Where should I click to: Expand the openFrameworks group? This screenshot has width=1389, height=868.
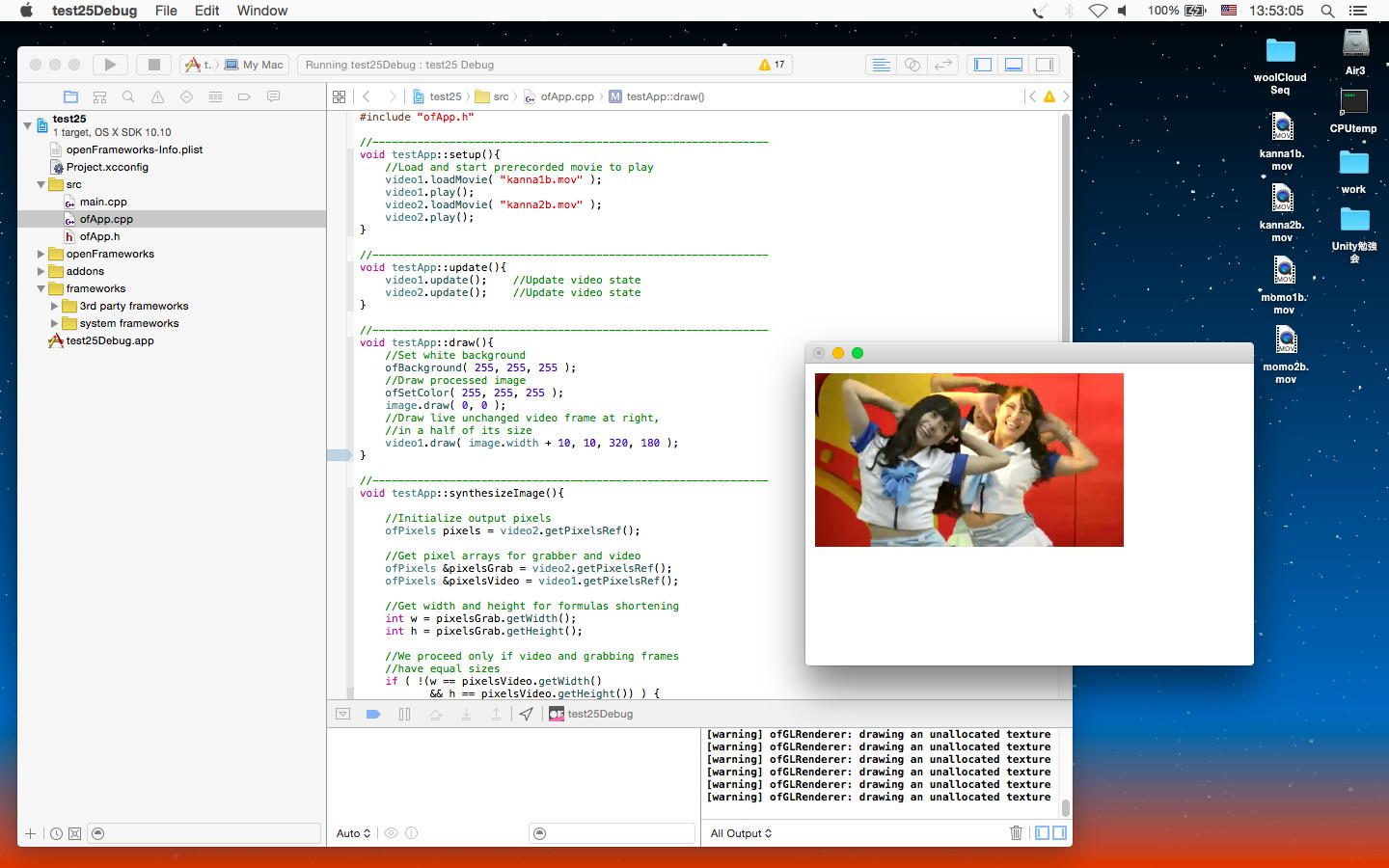pyautogui.click(x=41, y=254)
